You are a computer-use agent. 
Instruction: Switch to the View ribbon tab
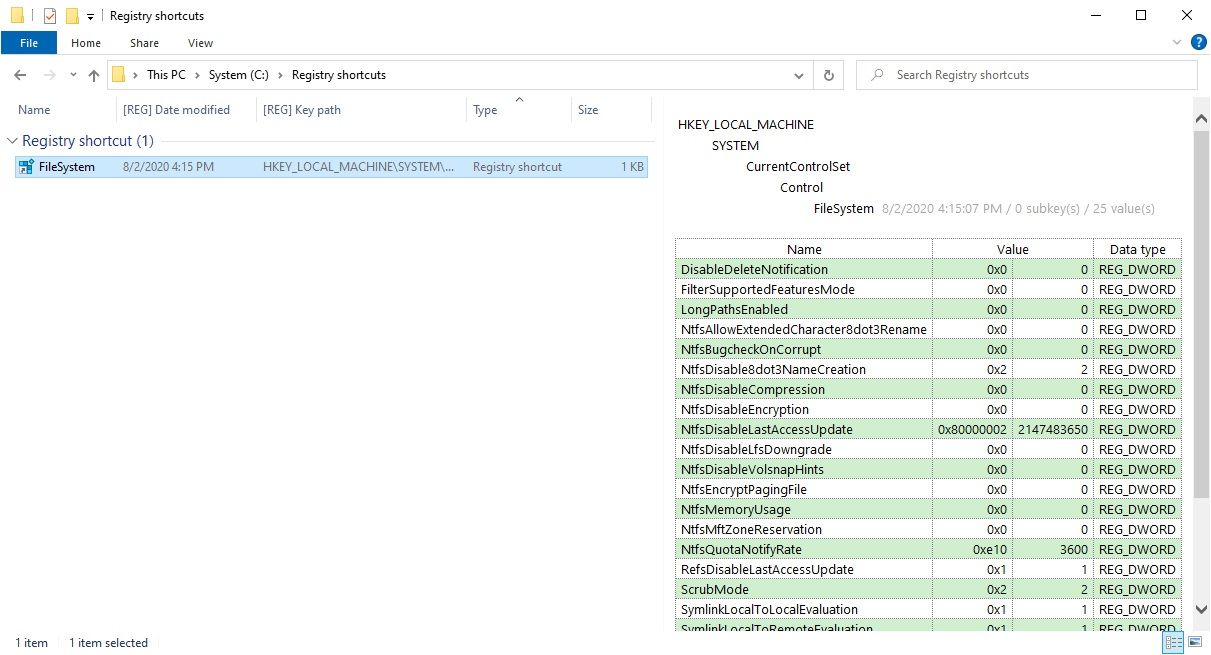click(x=199, y=43)
